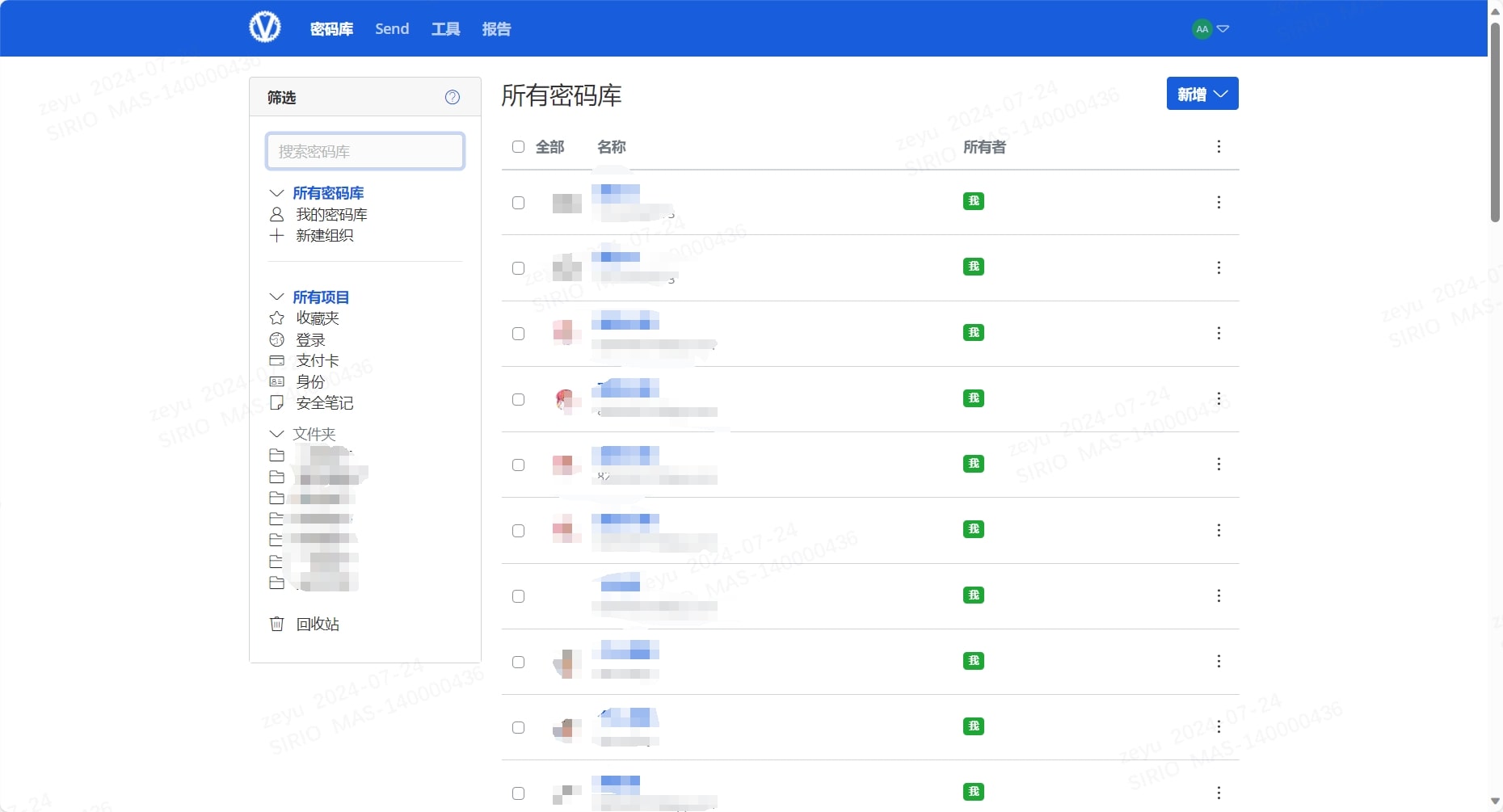Check the 全部 select-all checkbox
Viewport: 1503px width, 812px height.
point(518,147)
